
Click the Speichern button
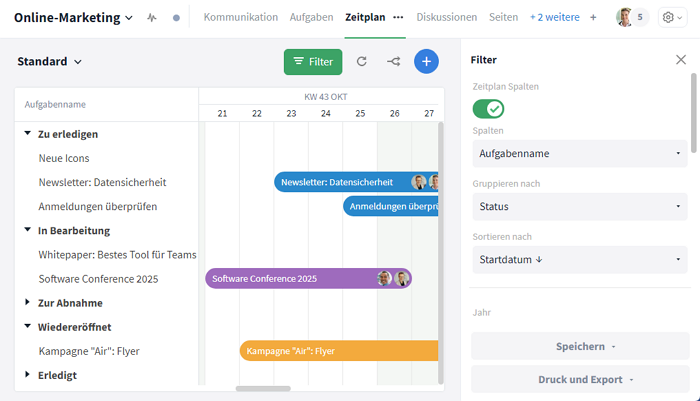pyautogui.click(x=579, y=346)
